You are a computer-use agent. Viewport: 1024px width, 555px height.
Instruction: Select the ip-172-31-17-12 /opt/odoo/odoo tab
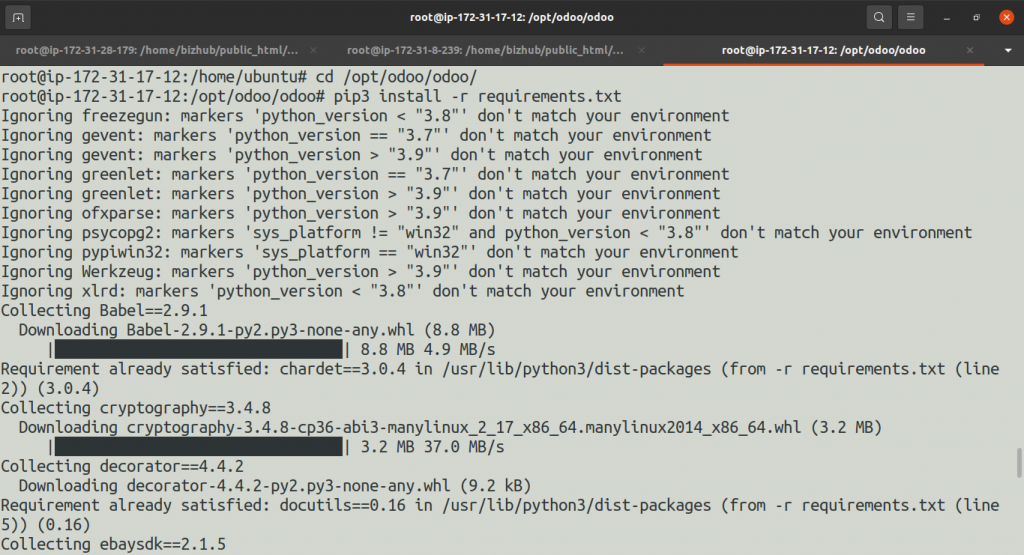(x=823, y=50)
